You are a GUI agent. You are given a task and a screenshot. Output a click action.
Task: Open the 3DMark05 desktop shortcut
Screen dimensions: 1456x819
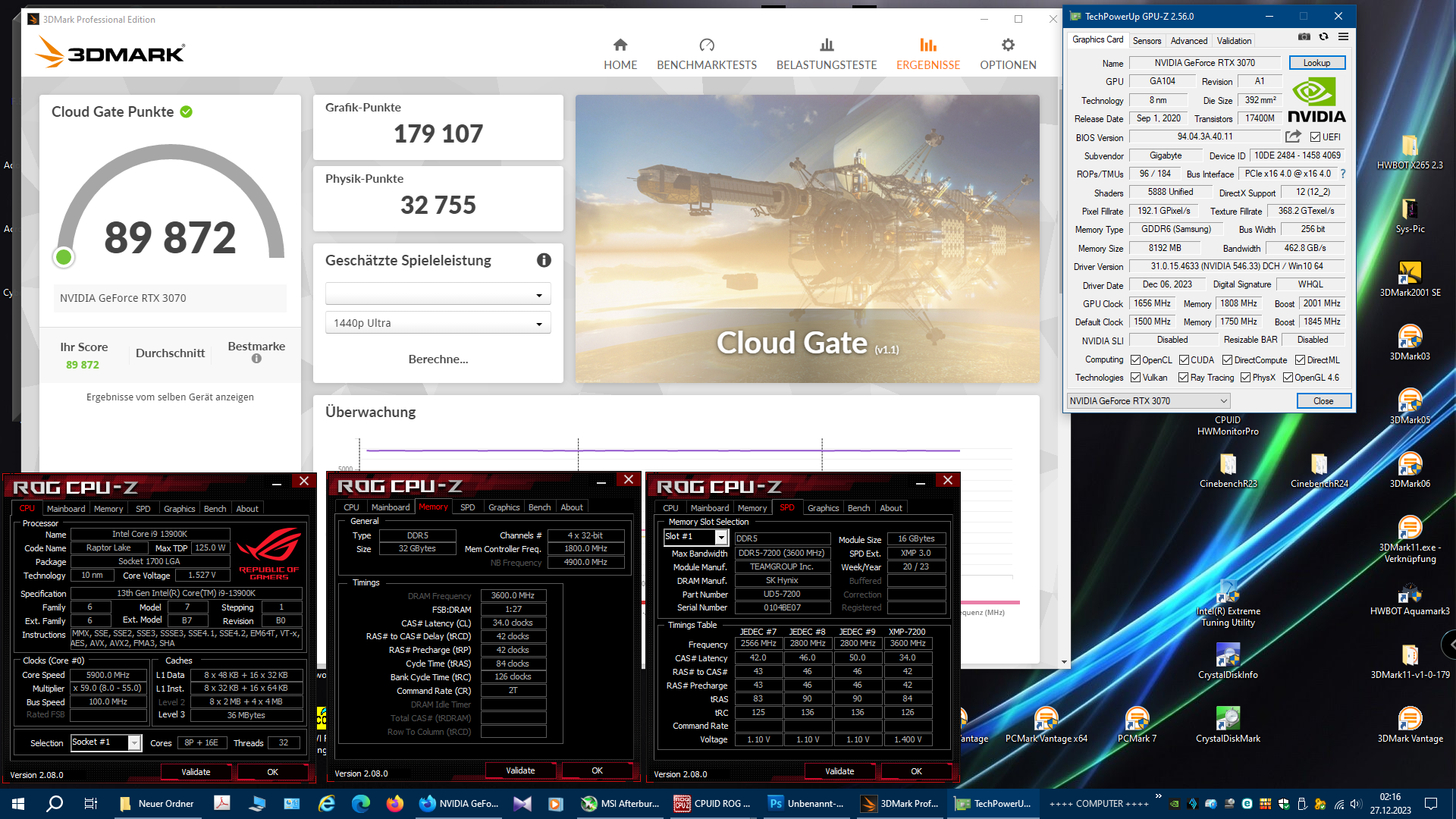pos(1410,406)
